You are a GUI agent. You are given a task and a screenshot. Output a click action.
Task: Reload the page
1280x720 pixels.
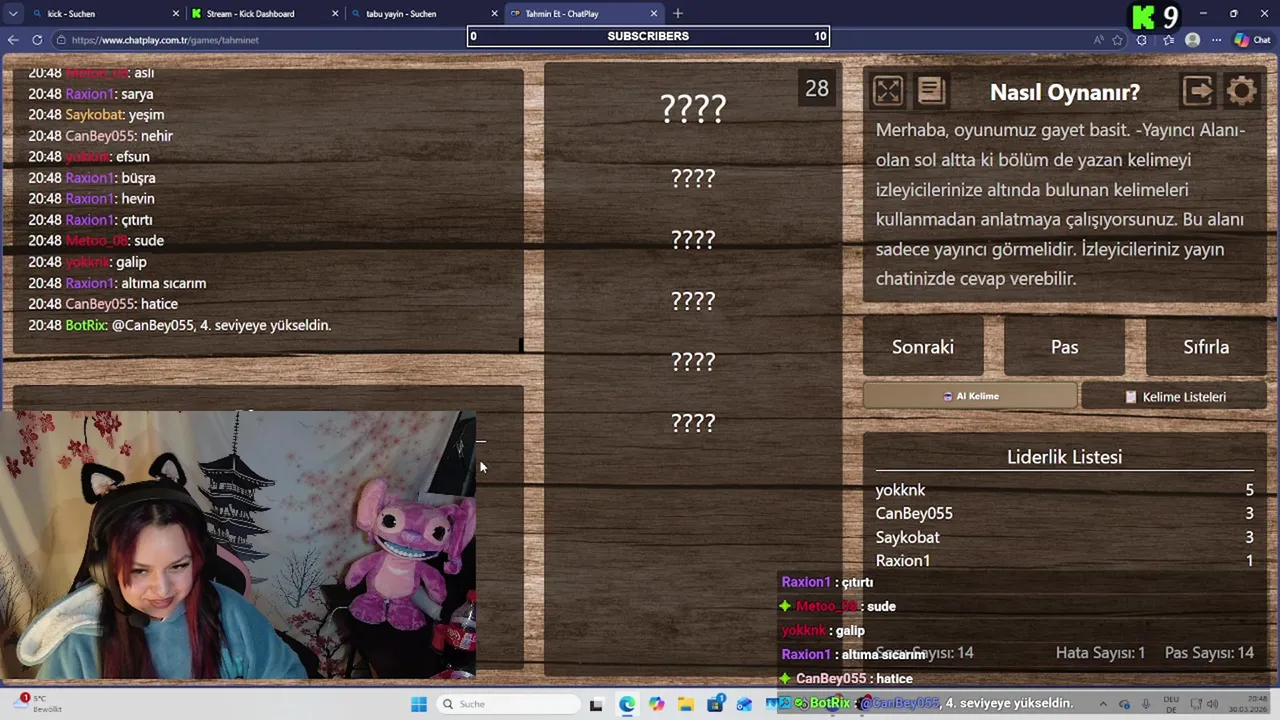pyautogui.click(x=37, y=40)
